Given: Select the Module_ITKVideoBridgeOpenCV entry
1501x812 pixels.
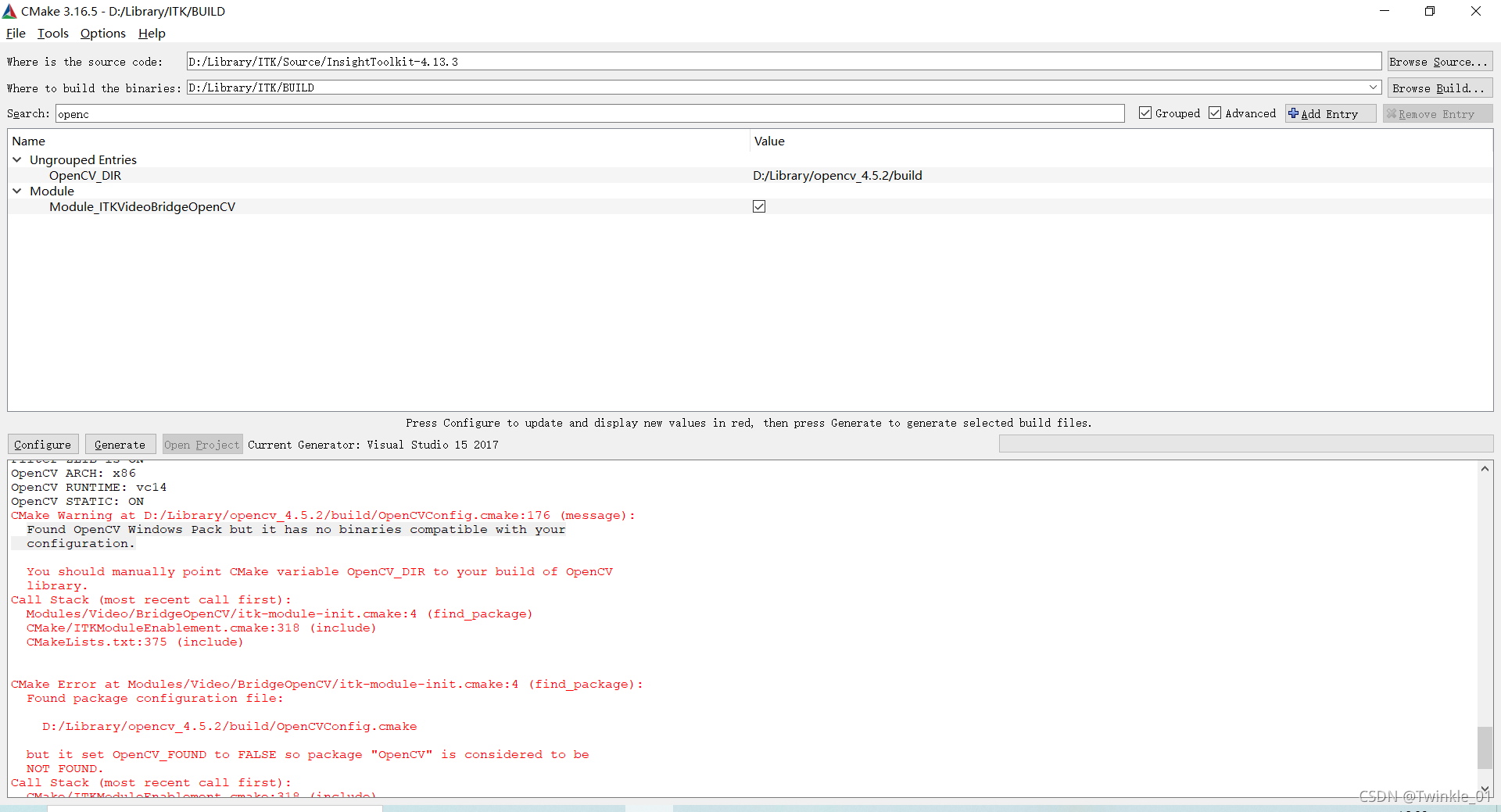Looking at the screenshot, I should pos(142,206).
